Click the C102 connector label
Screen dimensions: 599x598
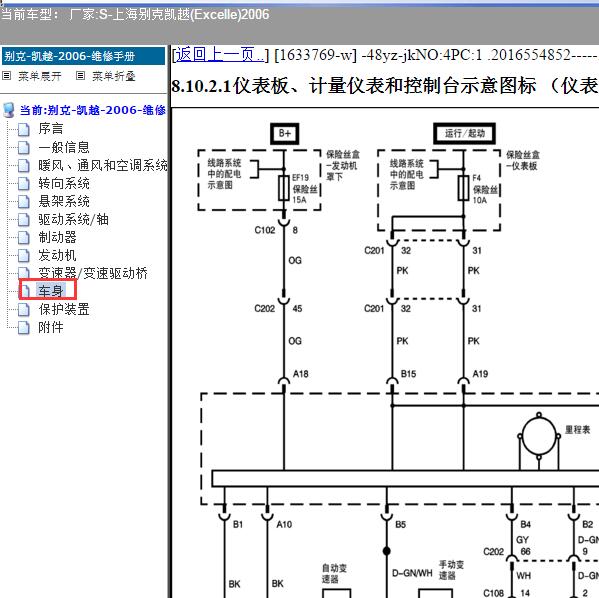click(x=265, y=230)
